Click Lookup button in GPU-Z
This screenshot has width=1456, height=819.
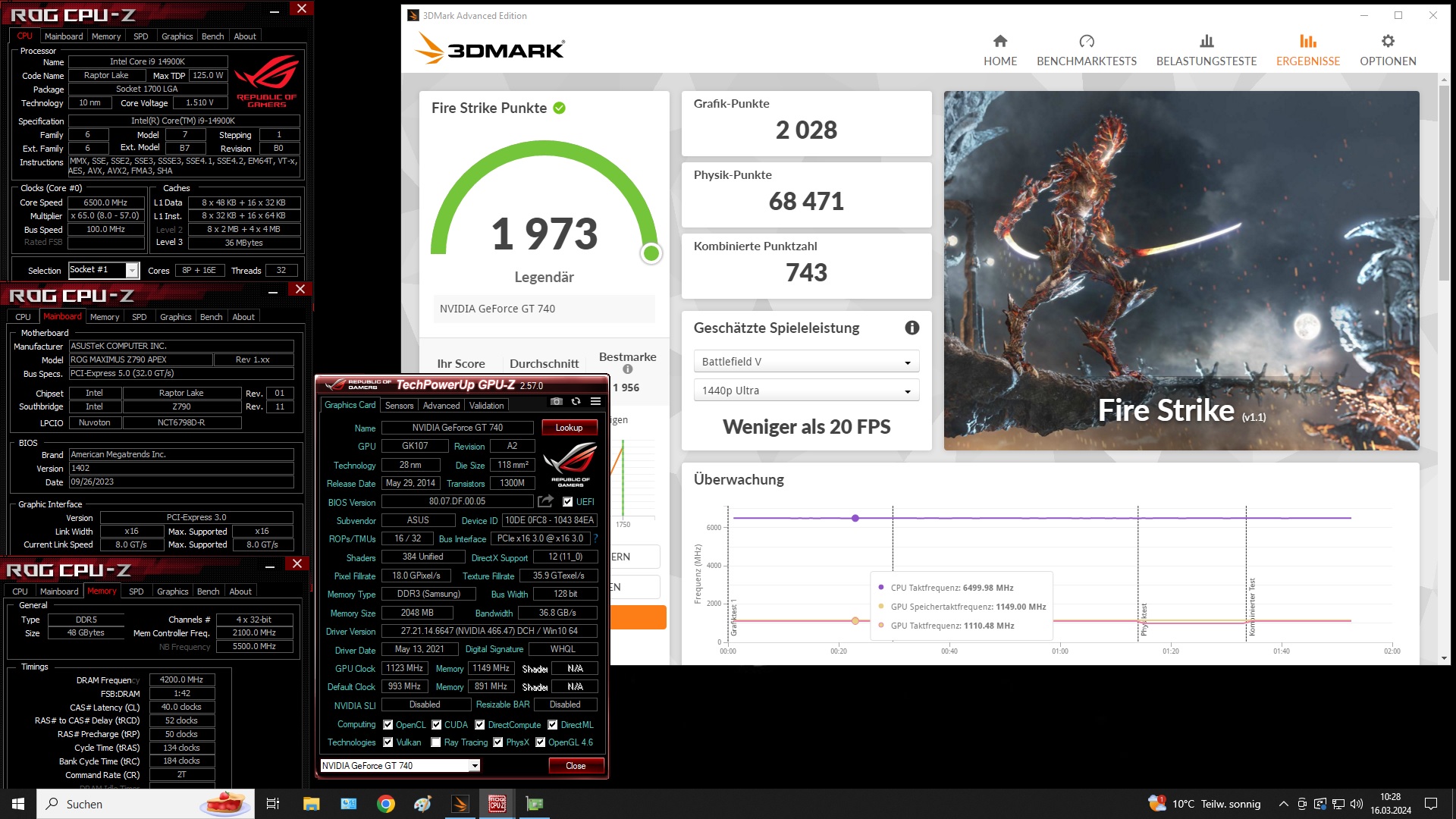coord(569,428)
